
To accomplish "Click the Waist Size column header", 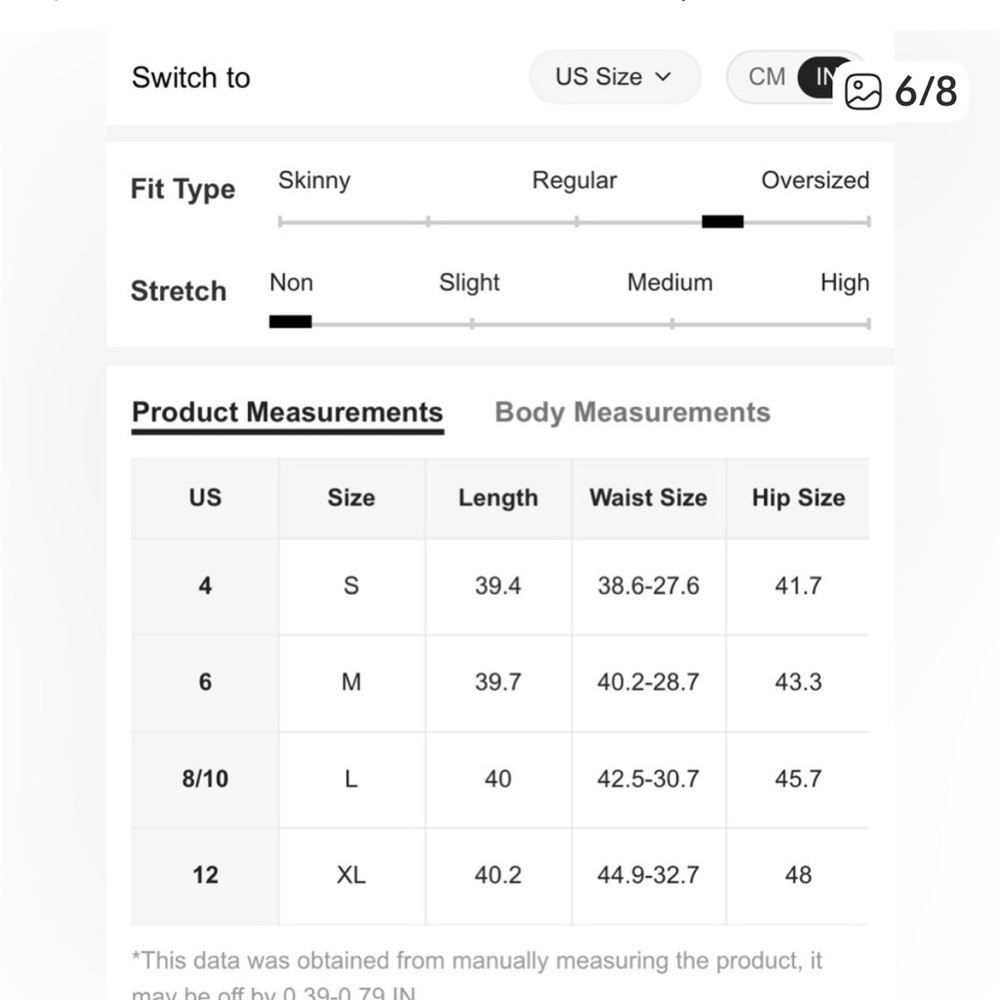I will (649, 498).
